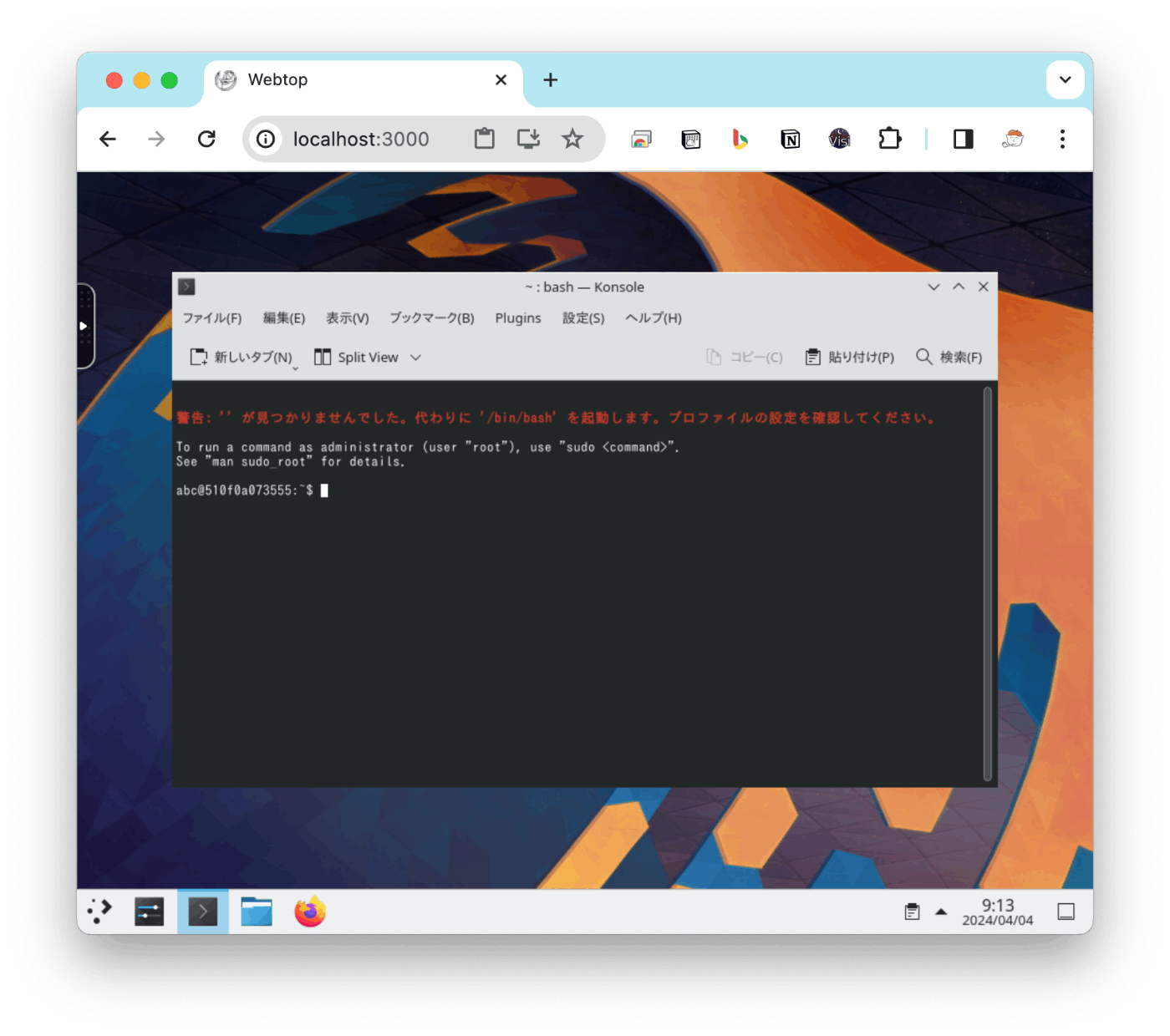Open the ブックマーク(B) menu in Konsole
1170x1036 pixels.
tap(432, 318)
